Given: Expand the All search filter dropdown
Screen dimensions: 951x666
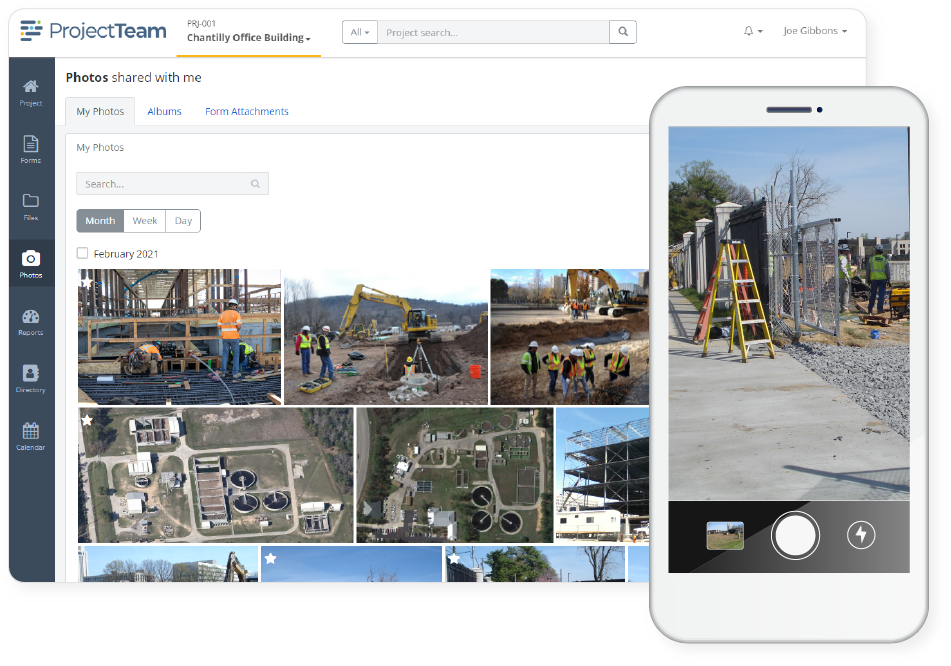Looking at the screenshot, I should 359,31.
